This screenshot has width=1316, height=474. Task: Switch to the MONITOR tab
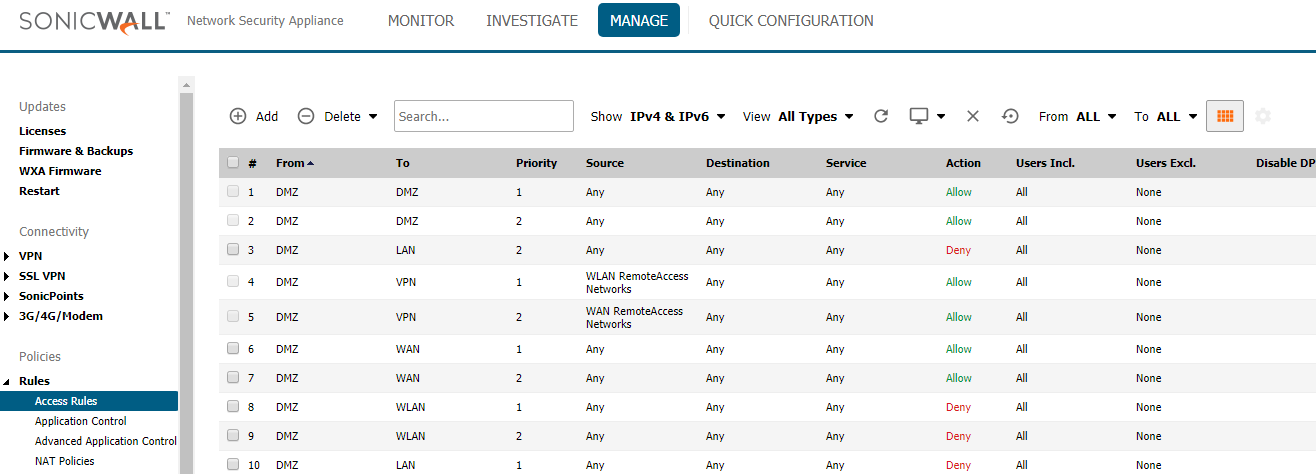tap(421, 21)
